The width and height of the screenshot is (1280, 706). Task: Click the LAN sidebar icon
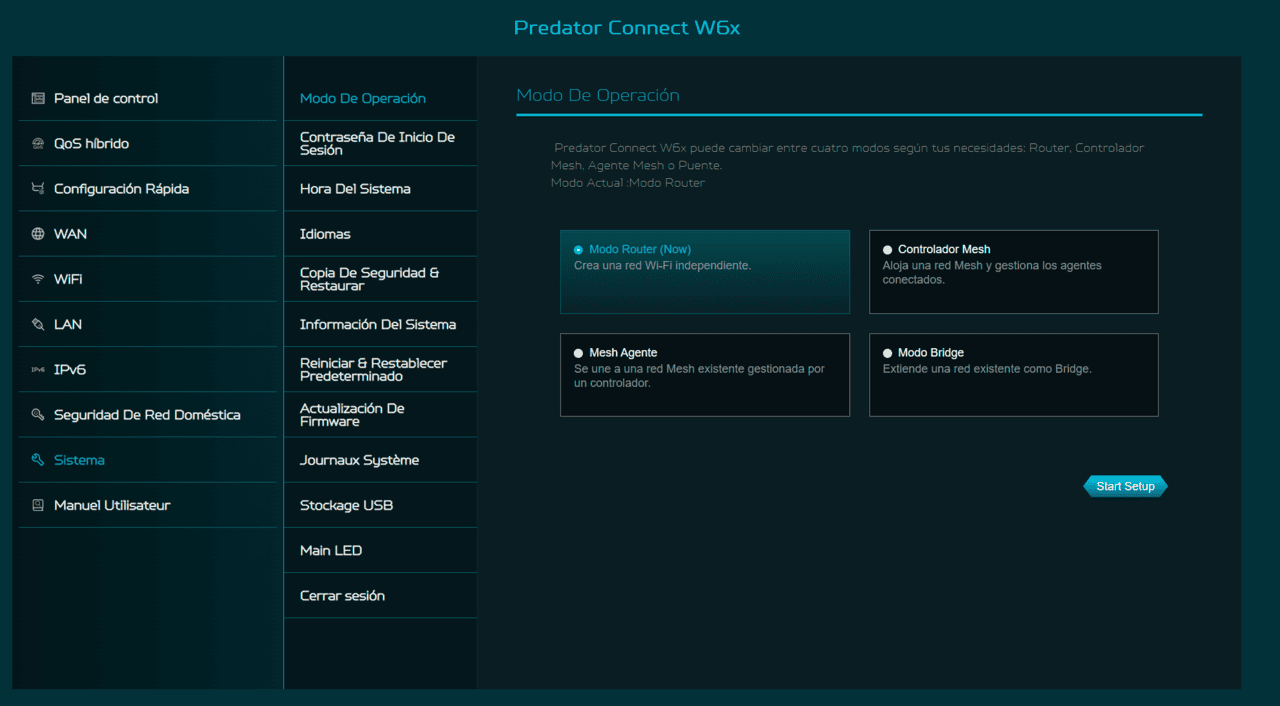coord(38,325)
